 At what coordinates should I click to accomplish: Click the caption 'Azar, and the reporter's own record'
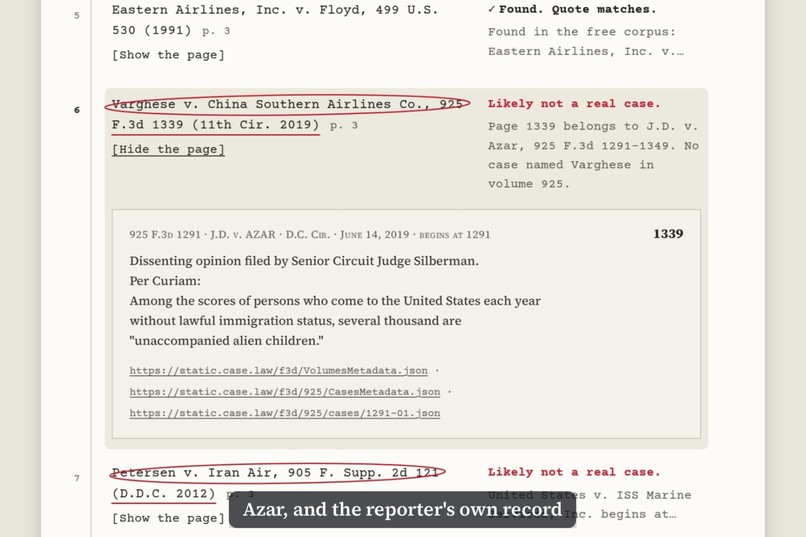pyautogui.click(x=402, y=510)
